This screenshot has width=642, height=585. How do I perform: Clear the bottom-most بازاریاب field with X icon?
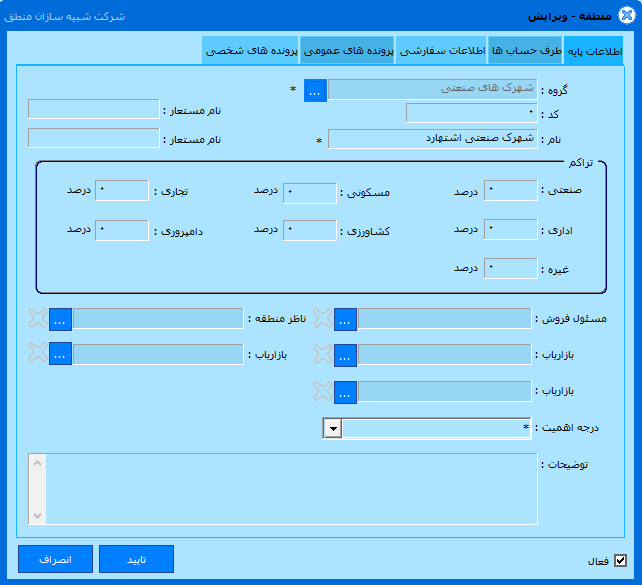[323, 391]
